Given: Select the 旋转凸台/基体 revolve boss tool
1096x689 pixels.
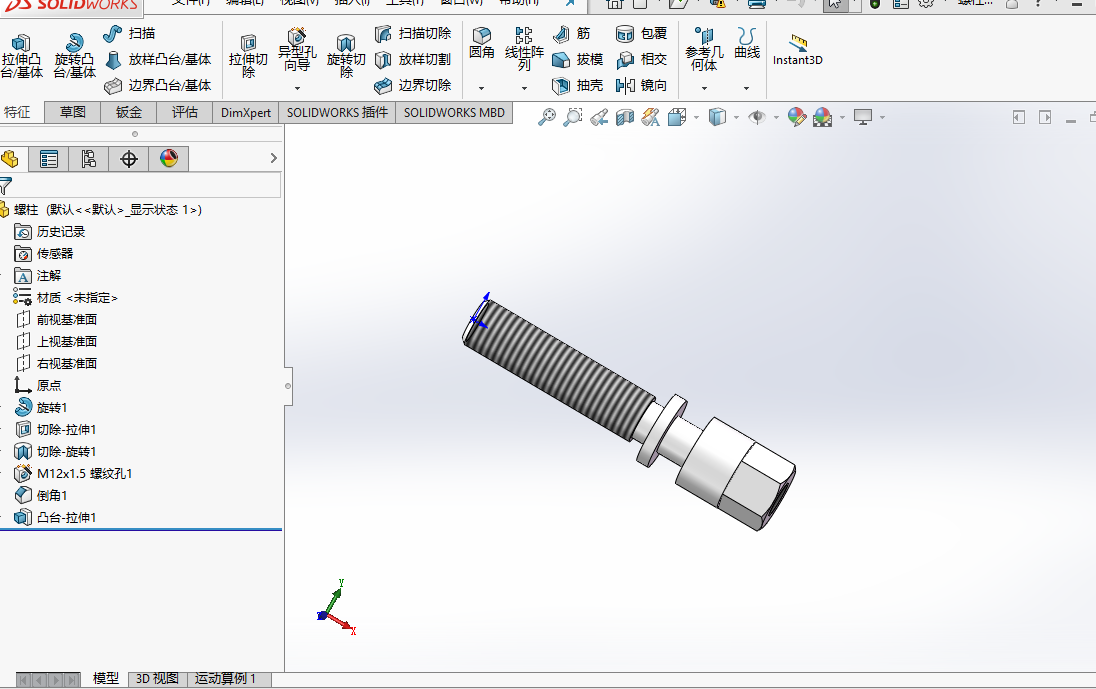Looking at the screenshot, I should (73, 56).
